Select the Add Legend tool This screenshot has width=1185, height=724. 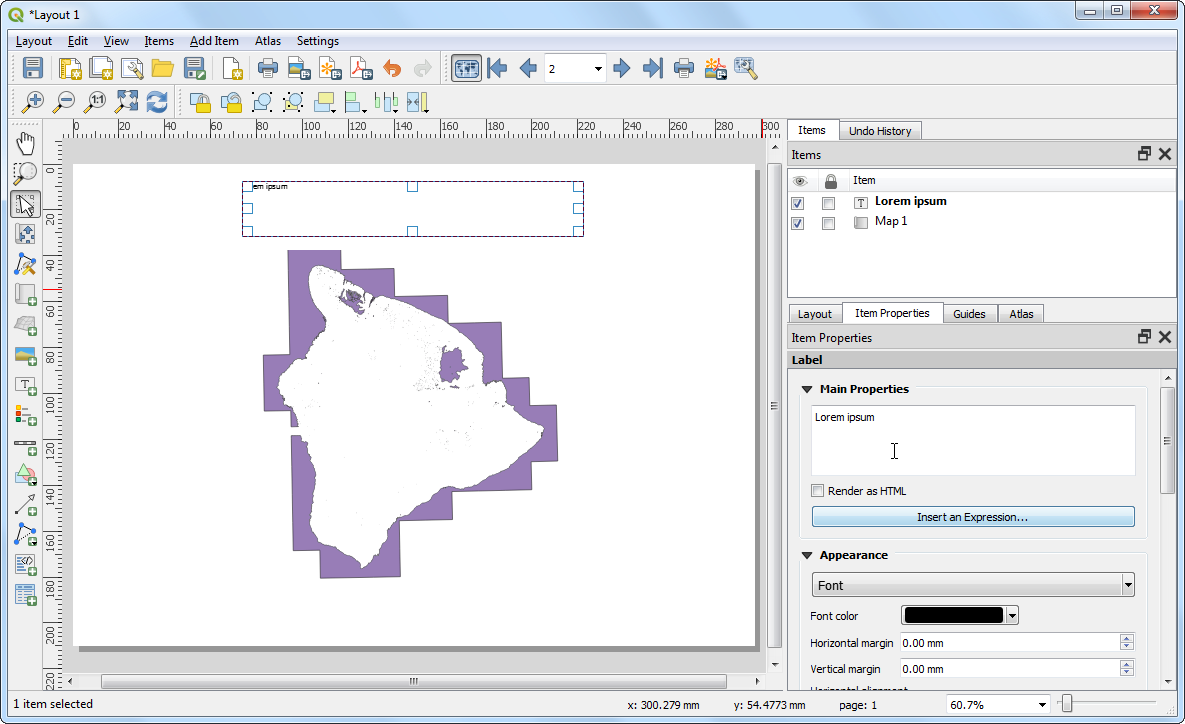(26, 414)
